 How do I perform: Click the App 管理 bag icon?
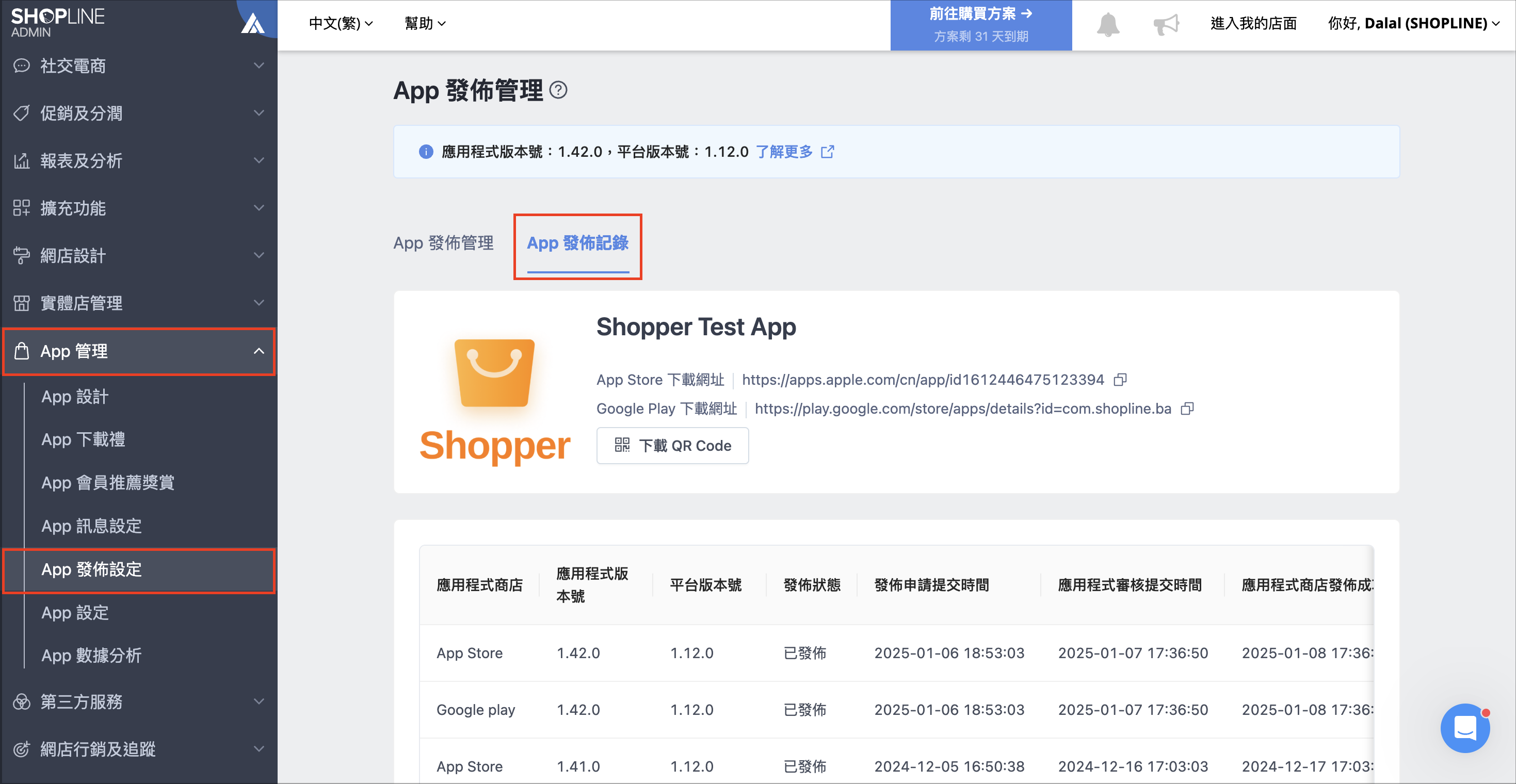coord(22,351)
